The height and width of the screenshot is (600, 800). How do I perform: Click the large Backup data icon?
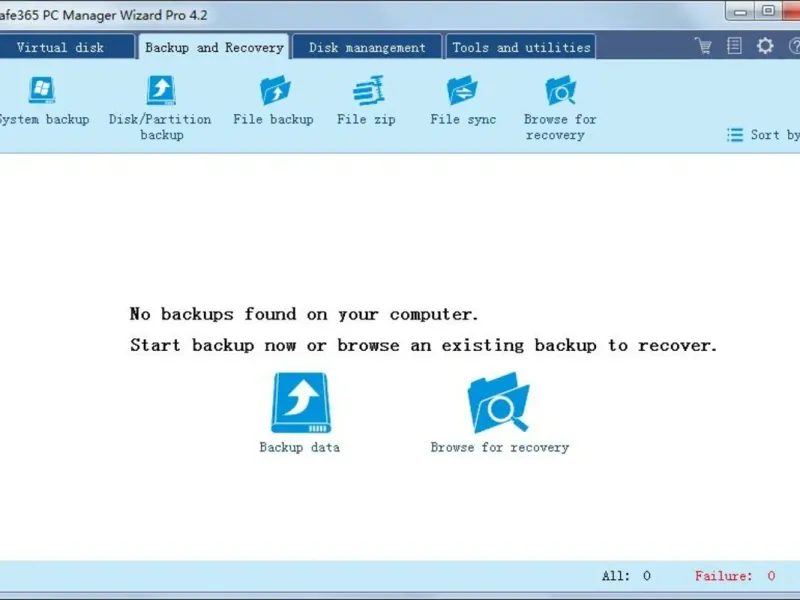[301, 403]
